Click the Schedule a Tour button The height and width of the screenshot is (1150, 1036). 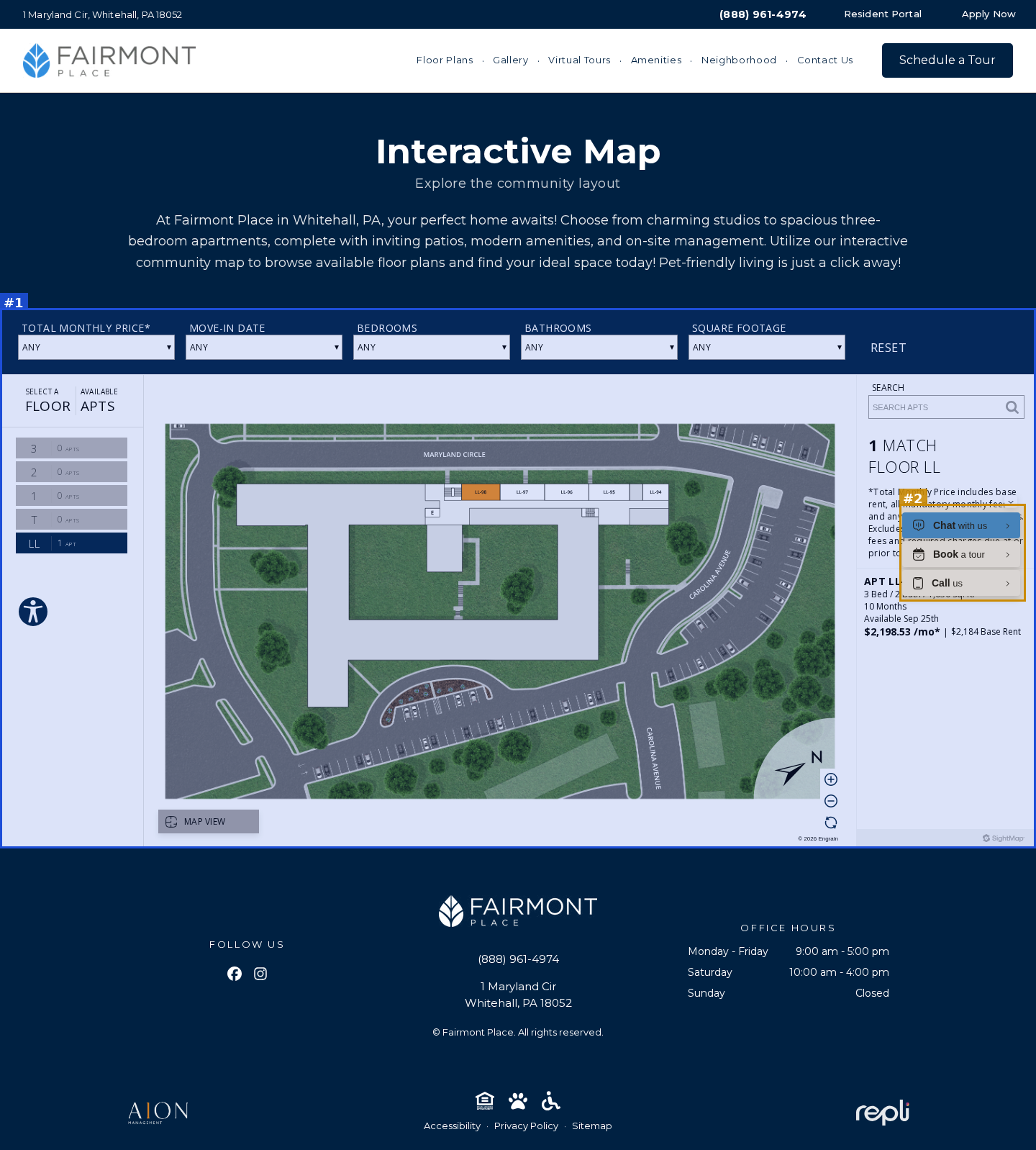948,60
